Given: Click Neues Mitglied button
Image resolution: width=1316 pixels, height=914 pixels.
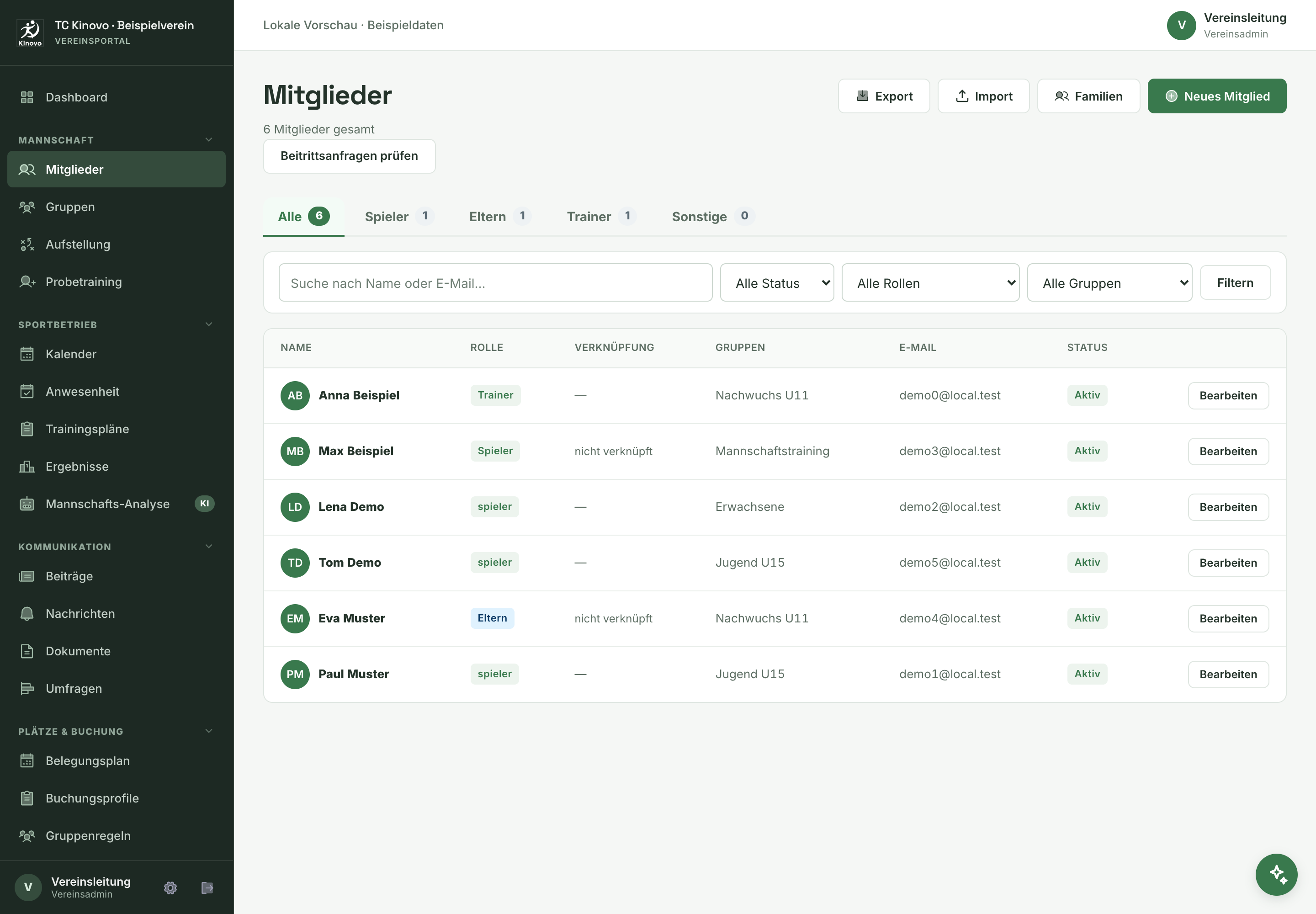Looking at the screenshot, I should (1216, 96).
